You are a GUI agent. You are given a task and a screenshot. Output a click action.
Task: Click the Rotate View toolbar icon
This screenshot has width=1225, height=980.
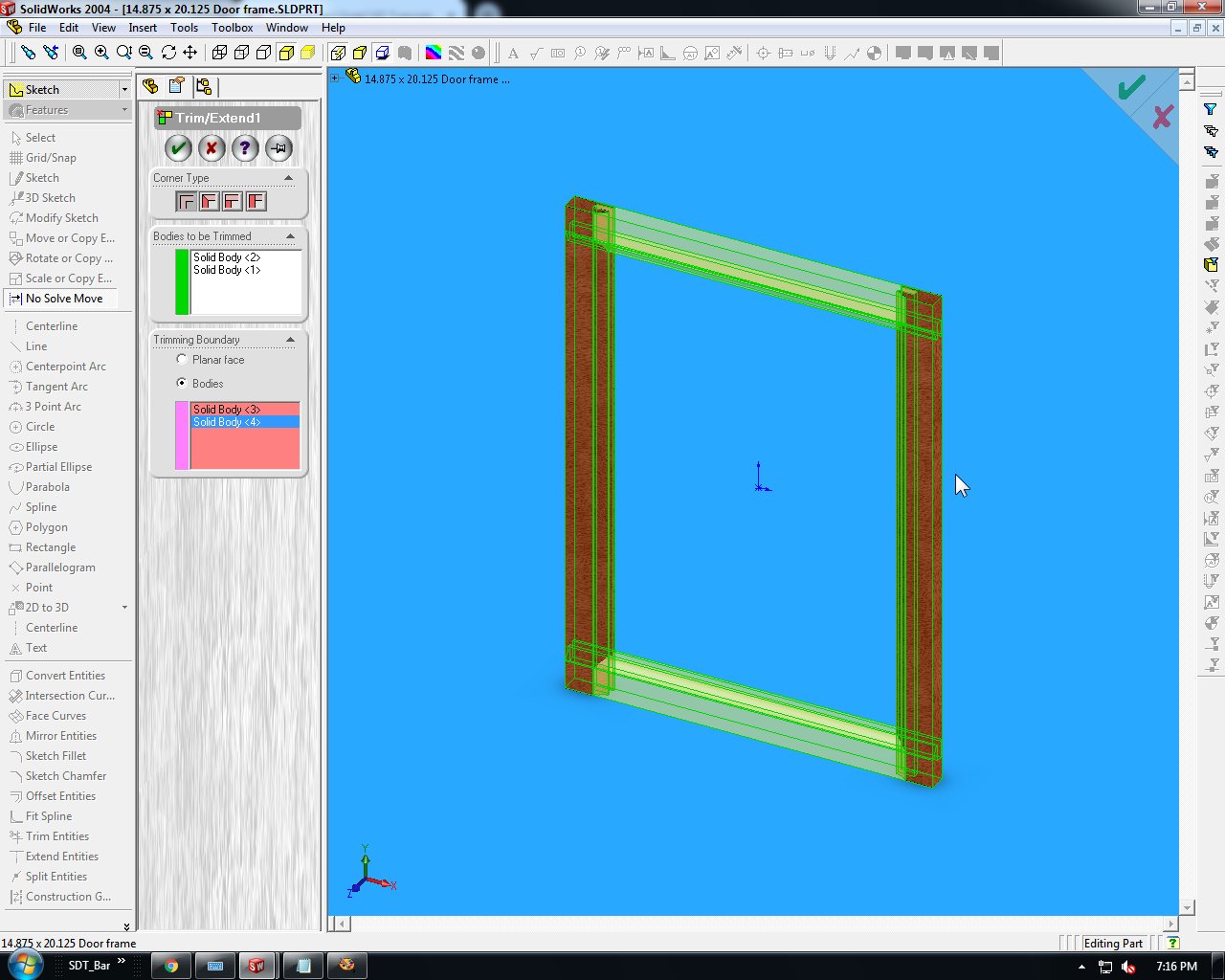tap(168, 53)
